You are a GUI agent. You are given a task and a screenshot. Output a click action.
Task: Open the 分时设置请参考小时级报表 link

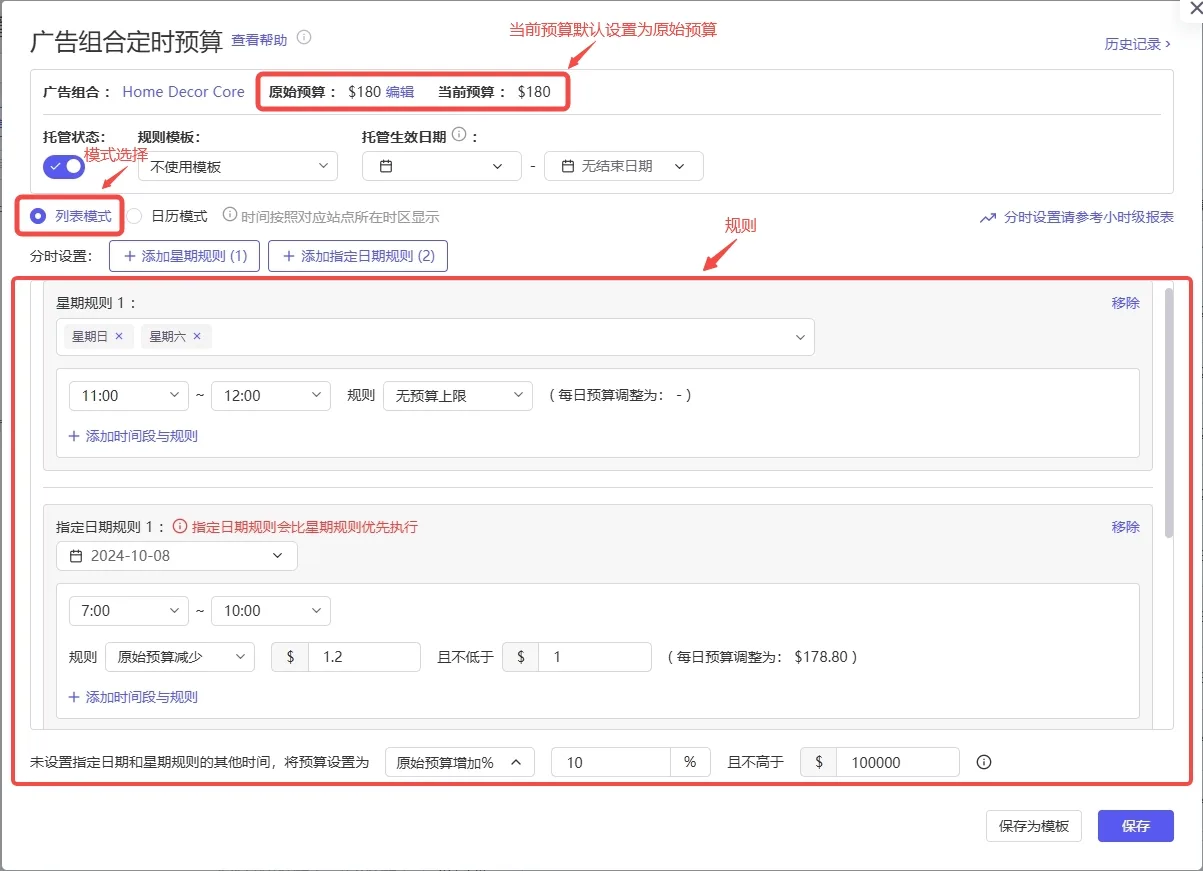point(1077,217)
